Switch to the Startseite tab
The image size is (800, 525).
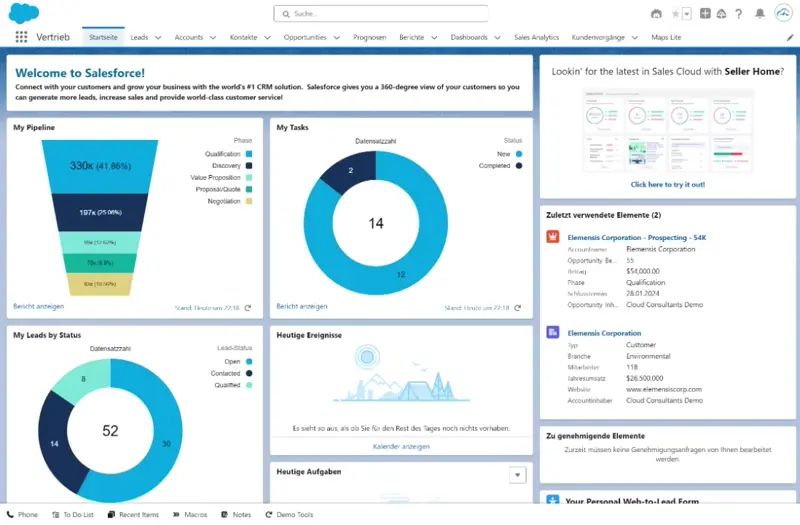point(103,37)
